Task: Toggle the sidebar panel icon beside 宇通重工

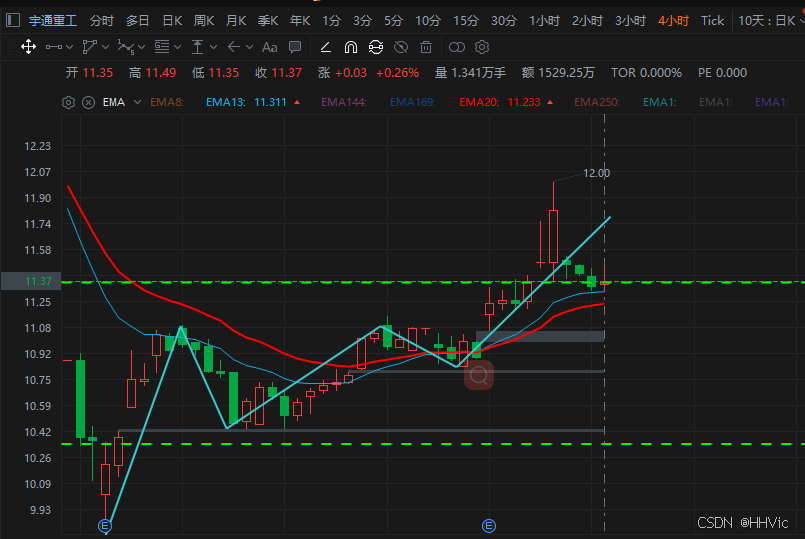Action: (x=13, y=21)
